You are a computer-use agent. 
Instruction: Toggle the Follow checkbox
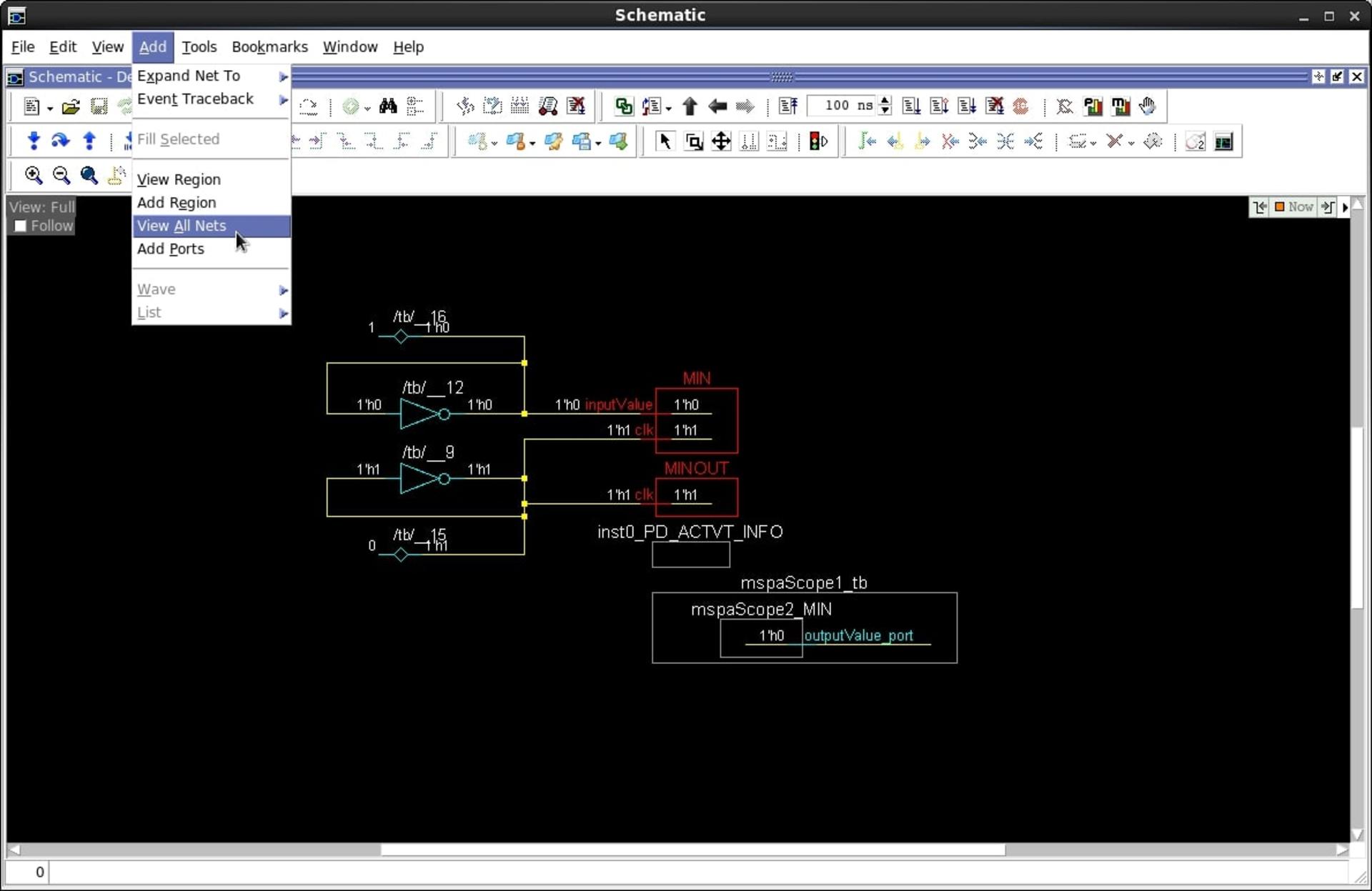point(21,226)
